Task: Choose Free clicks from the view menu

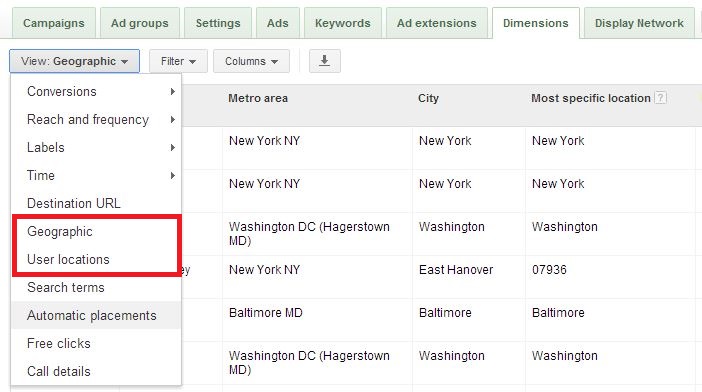Action: coord(96,343)
